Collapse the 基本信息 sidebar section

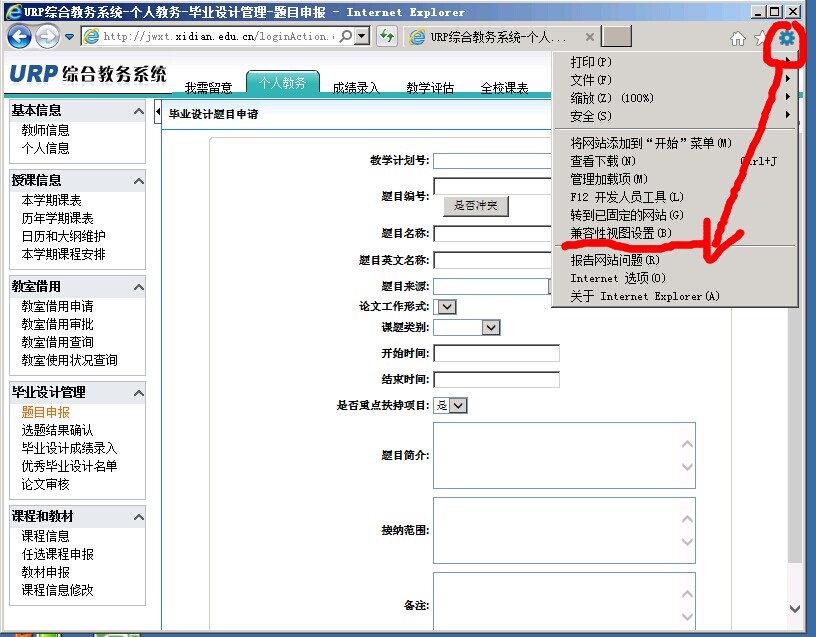coord(138,110)
